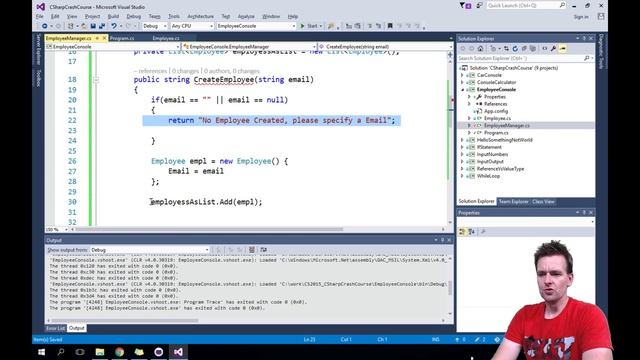The width and height of the screenshot is (640, 360).
Task: Open the Debug configuration dropdown
Action: coord(165,26)
